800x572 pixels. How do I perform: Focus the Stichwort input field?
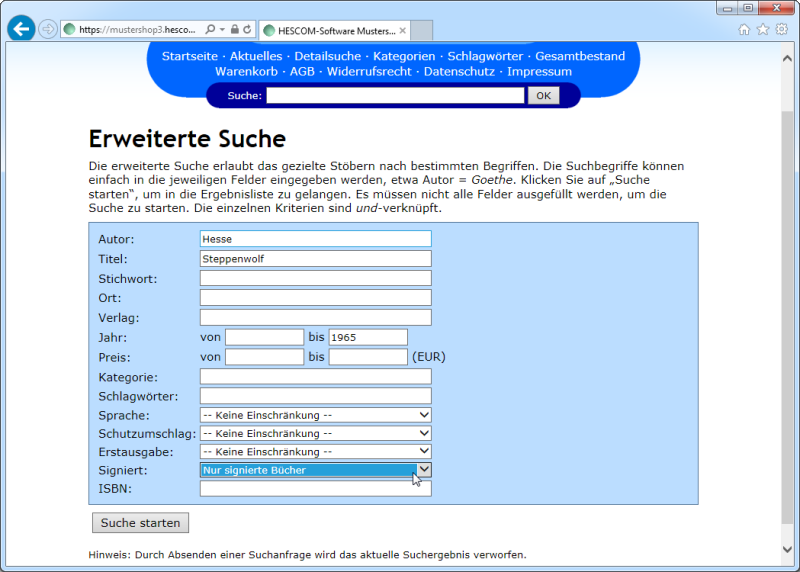(315, 278)
